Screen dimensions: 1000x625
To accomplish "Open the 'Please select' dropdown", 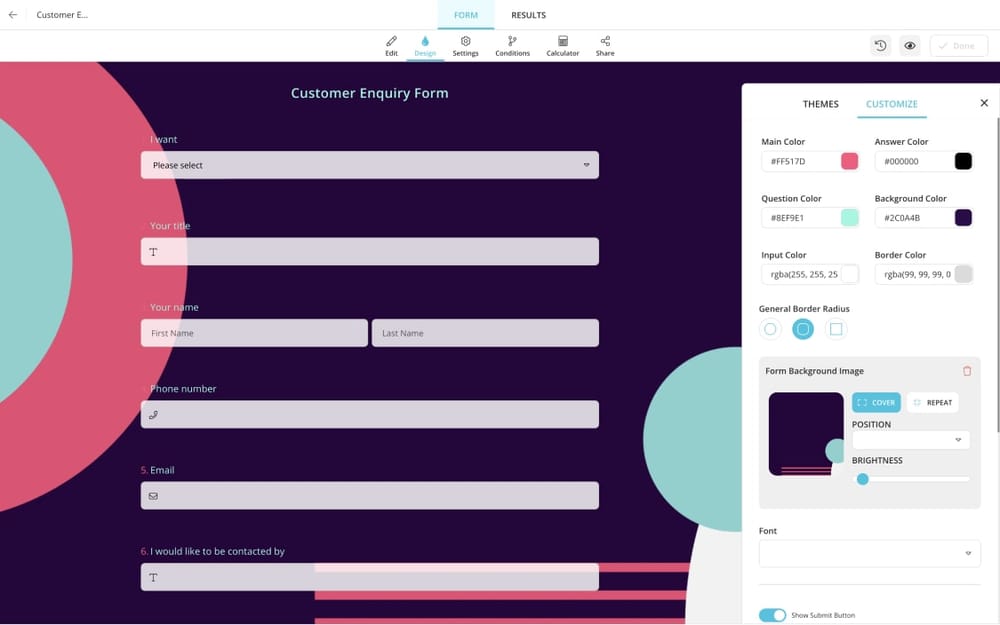I will [x=369, y=165].
